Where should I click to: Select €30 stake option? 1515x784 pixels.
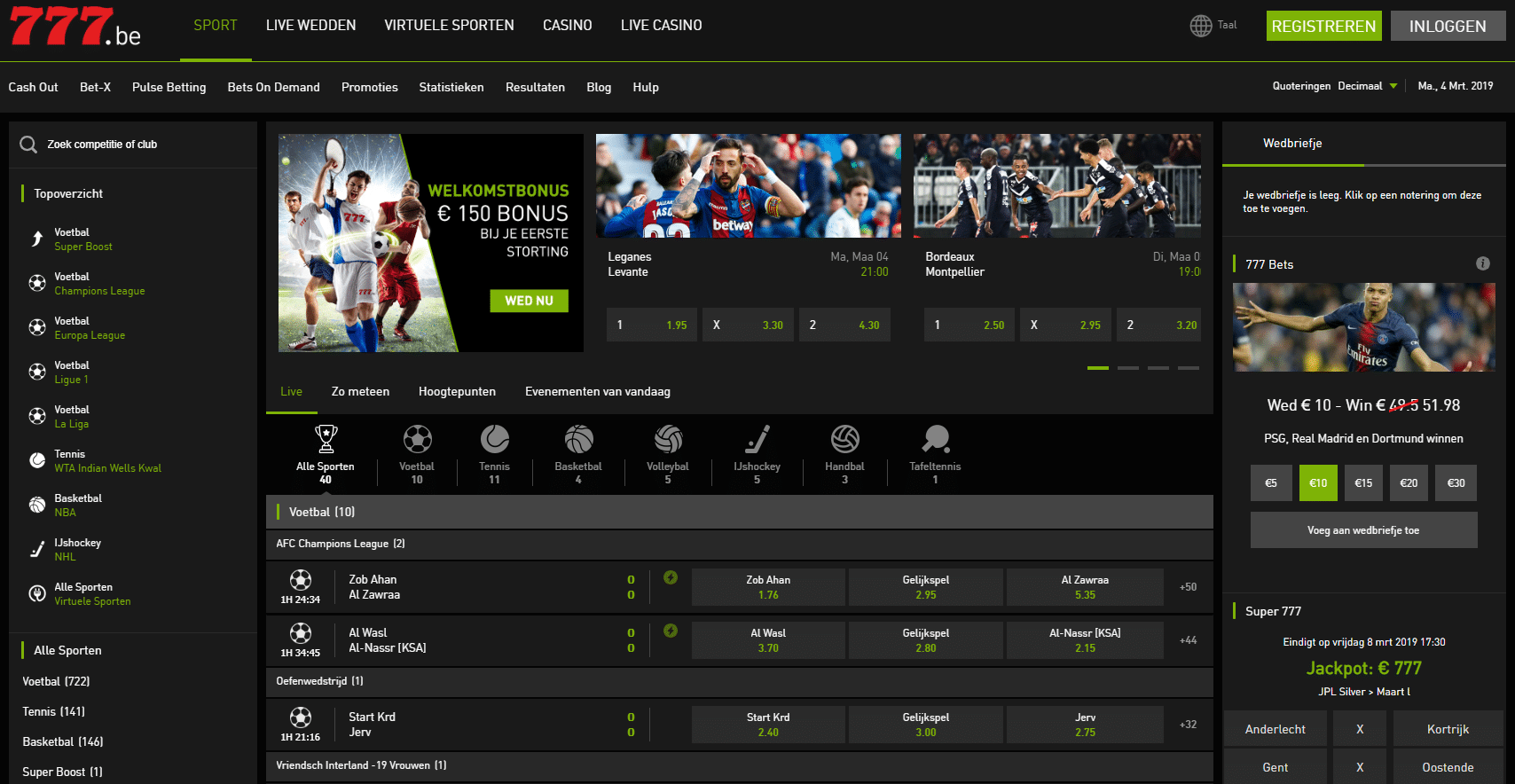[1456, 483]
